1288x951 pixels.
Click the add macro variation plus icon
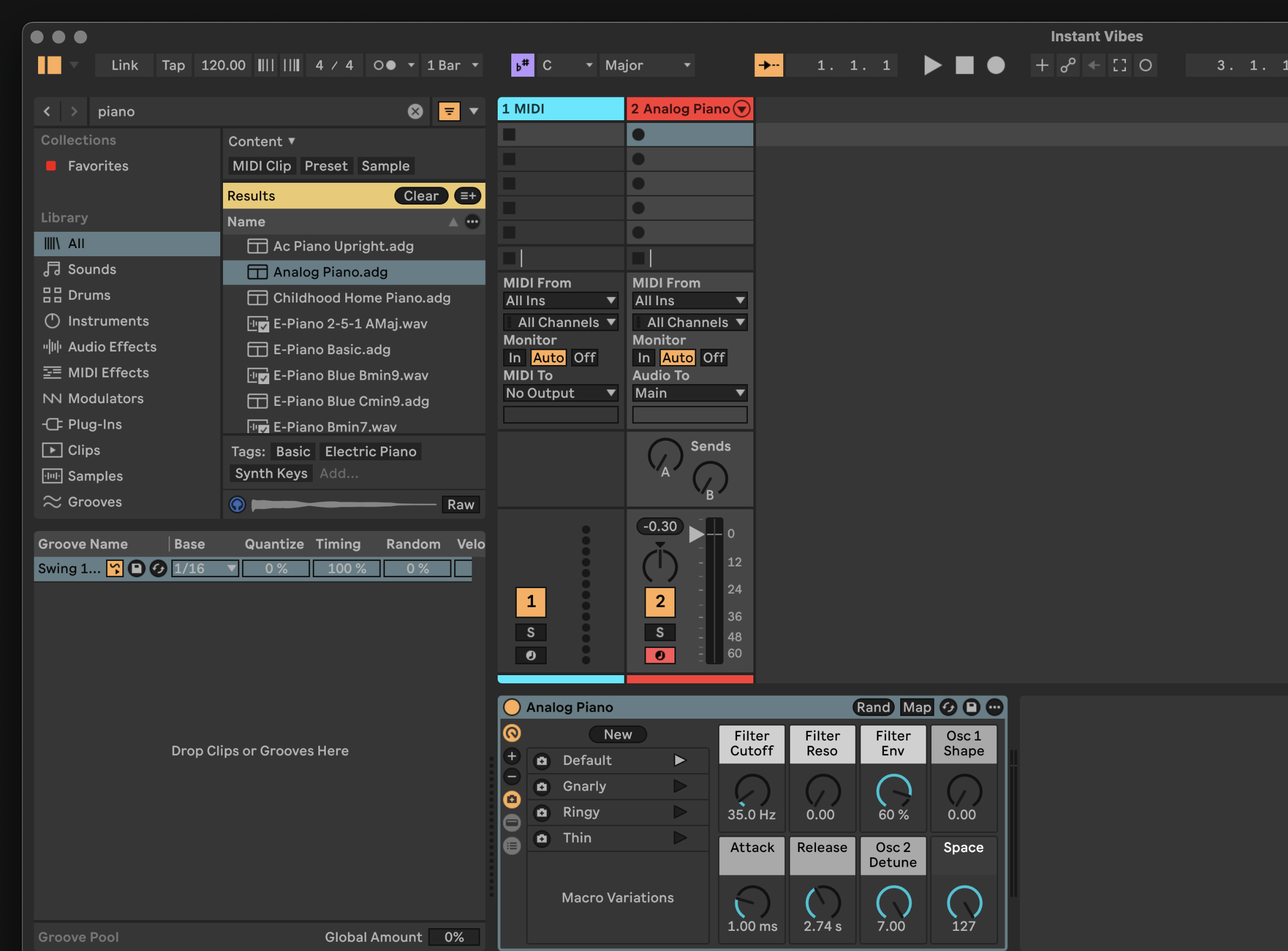[512, 756]
